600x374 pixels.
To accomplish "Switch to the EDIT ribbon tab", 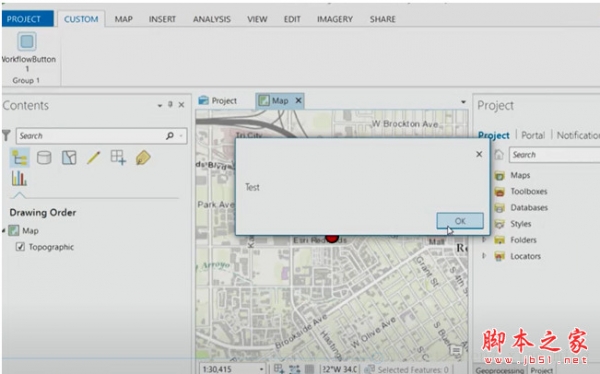I will tap(292, 19).
